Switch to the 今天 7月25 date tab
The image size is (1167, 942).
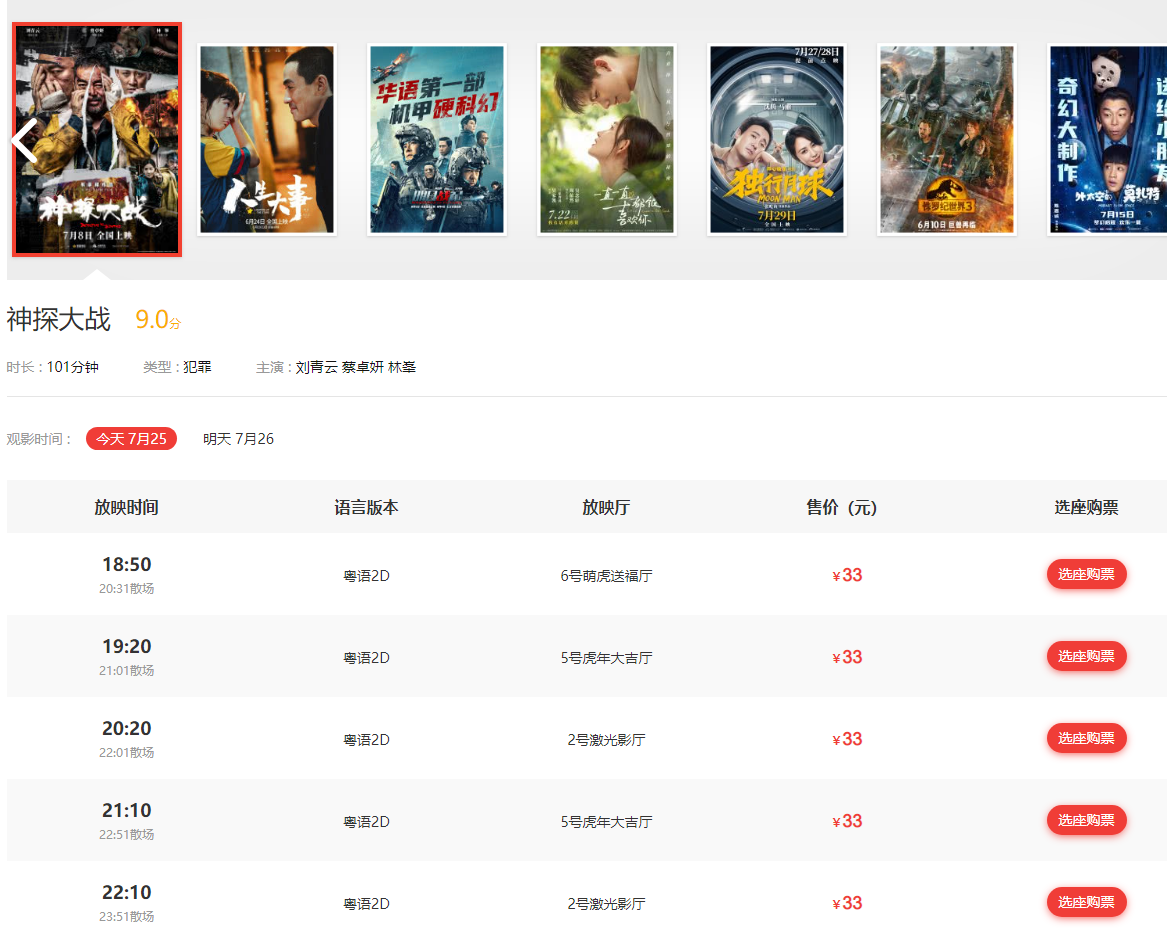131,439
